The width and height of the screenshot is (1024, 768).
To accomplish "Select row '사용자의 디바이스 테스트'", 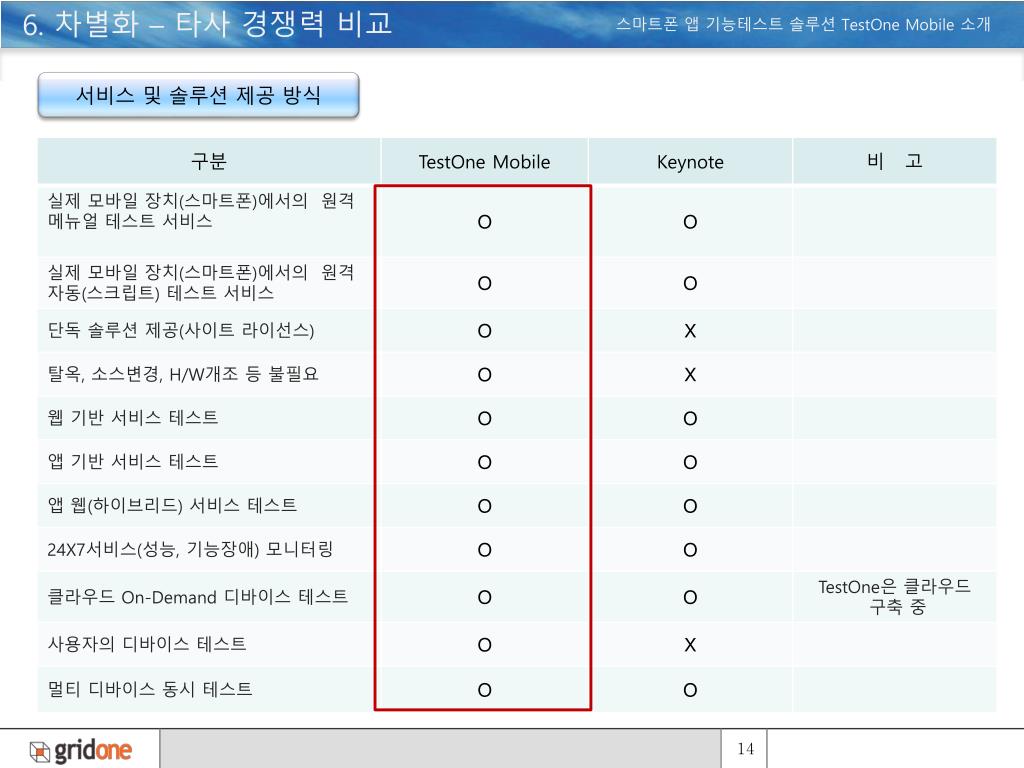I will (x=517, y=645).
